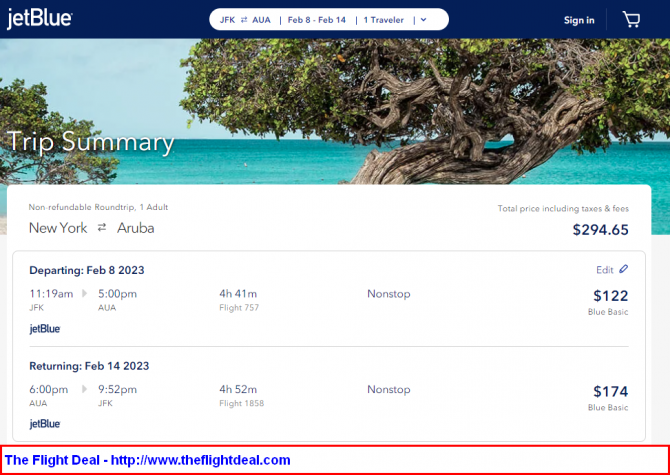Image resolution: width=670 pixels, height=475 pixels.
Task: Click Blue Basic under $174
Action: tap(608, 408)
